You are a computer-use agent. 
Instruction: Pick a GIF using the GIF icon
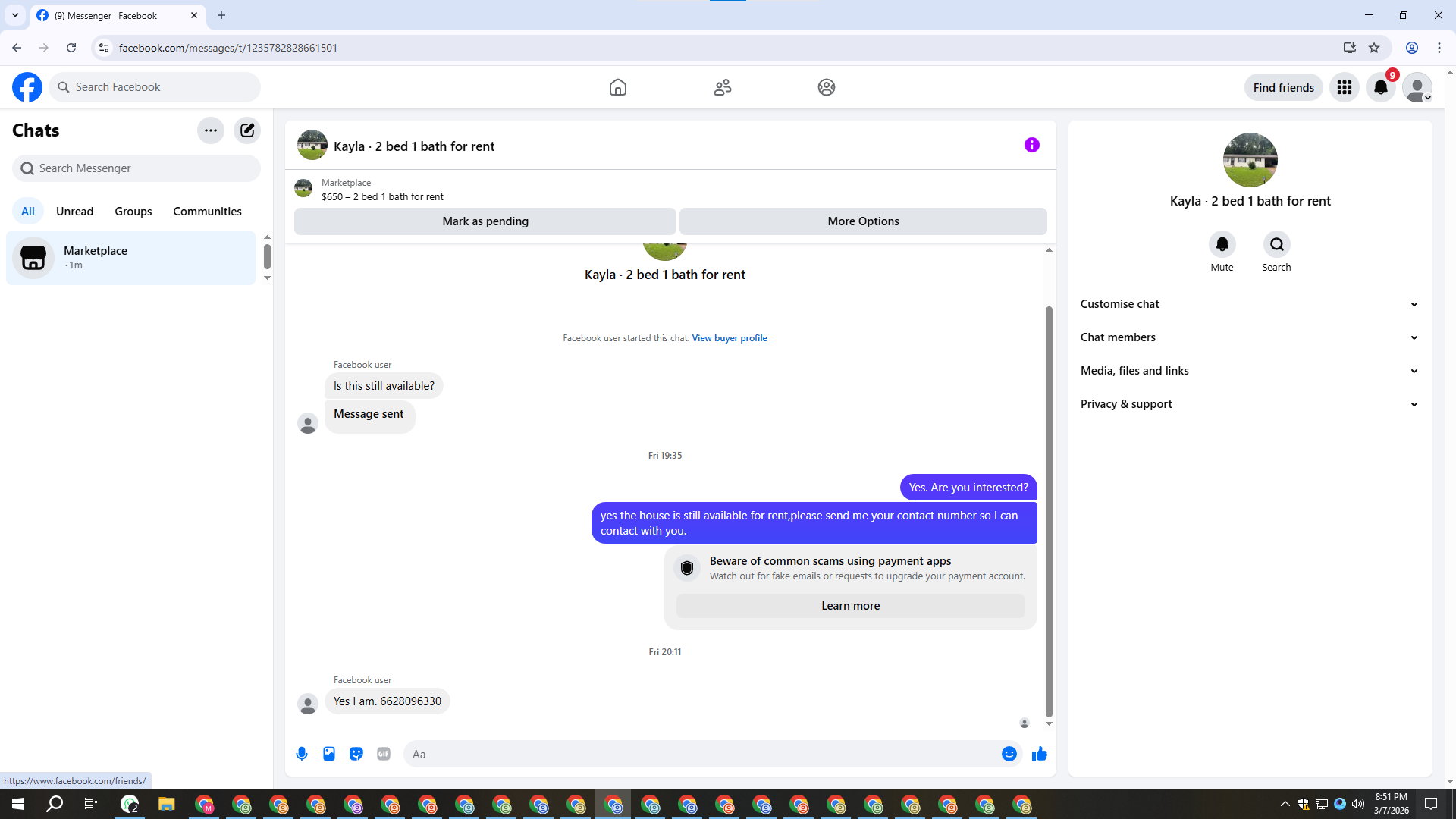tap(384, 754)
